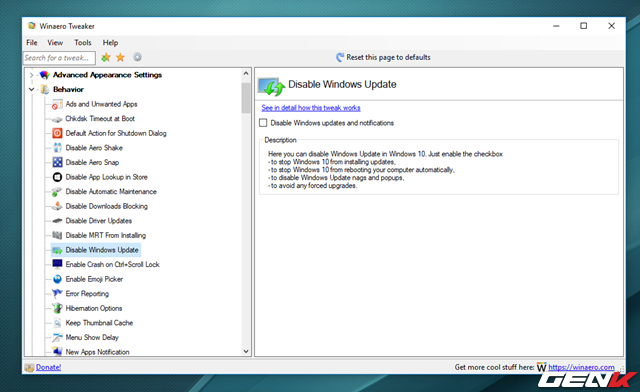Screen dimensions: 640x392
Task: Open the File menu
Action: tap(32, 42)
